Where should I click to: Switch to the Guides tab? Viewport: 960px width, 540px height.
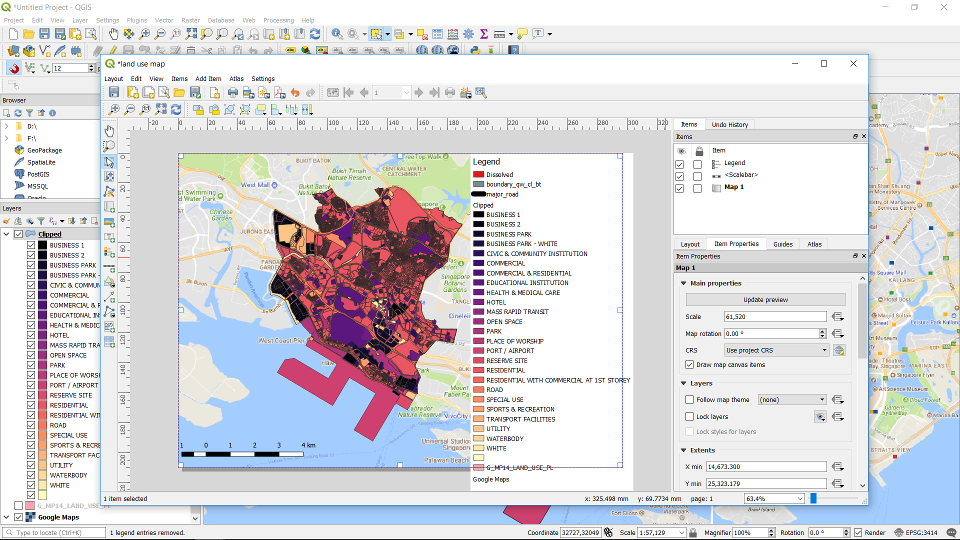[783, 244]
